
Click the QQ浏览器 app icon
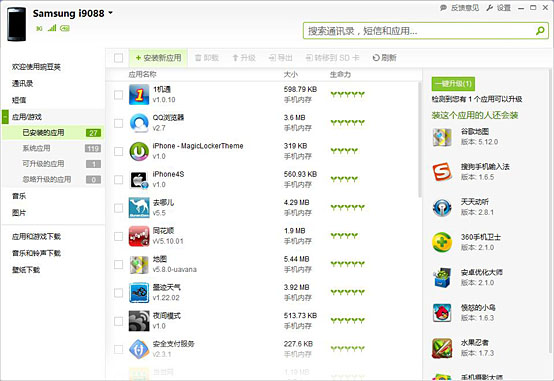pyautogui.click(x=139, y=123)
